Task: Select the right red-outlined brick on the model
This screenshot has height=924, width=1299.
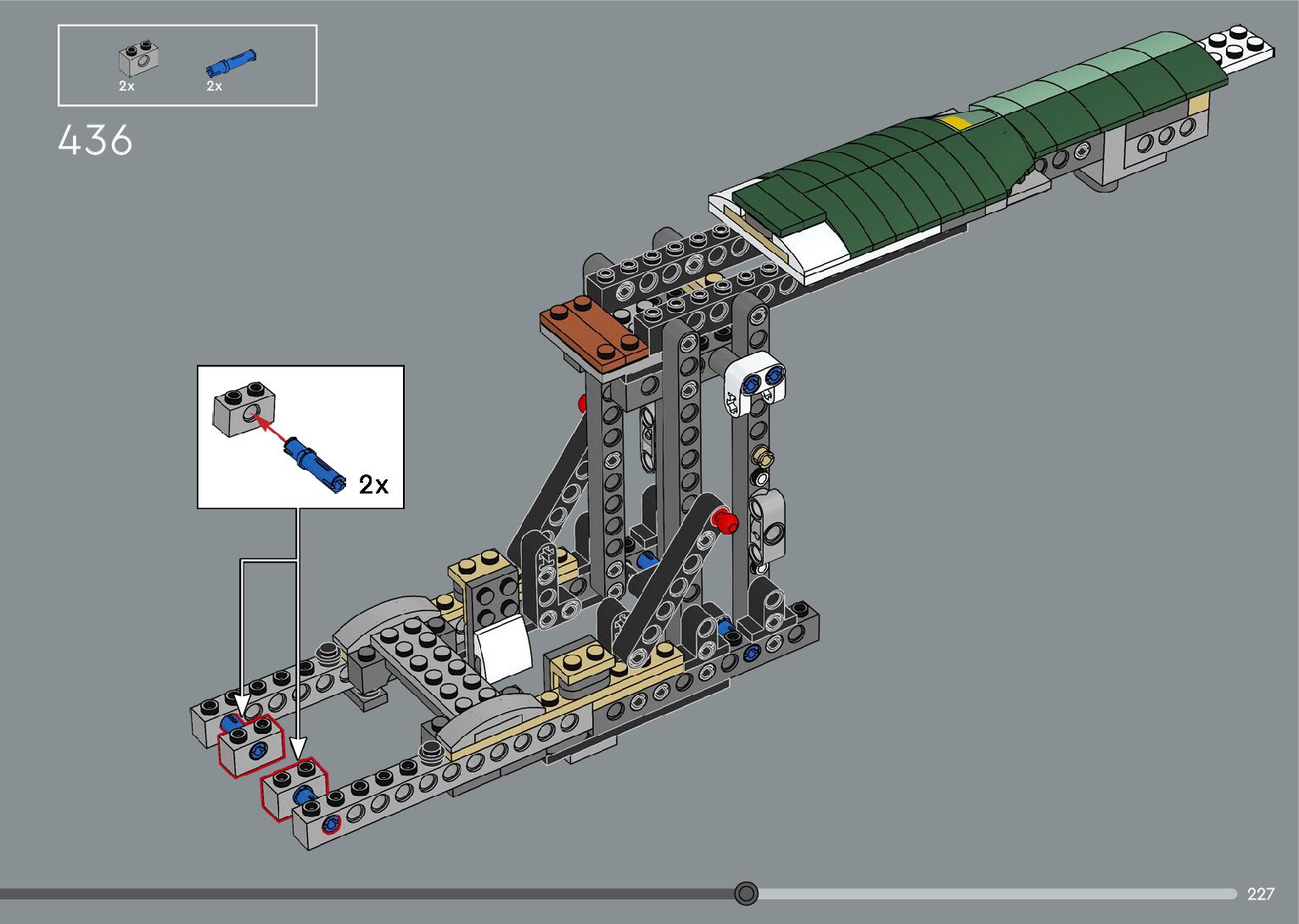Action: 293,787
